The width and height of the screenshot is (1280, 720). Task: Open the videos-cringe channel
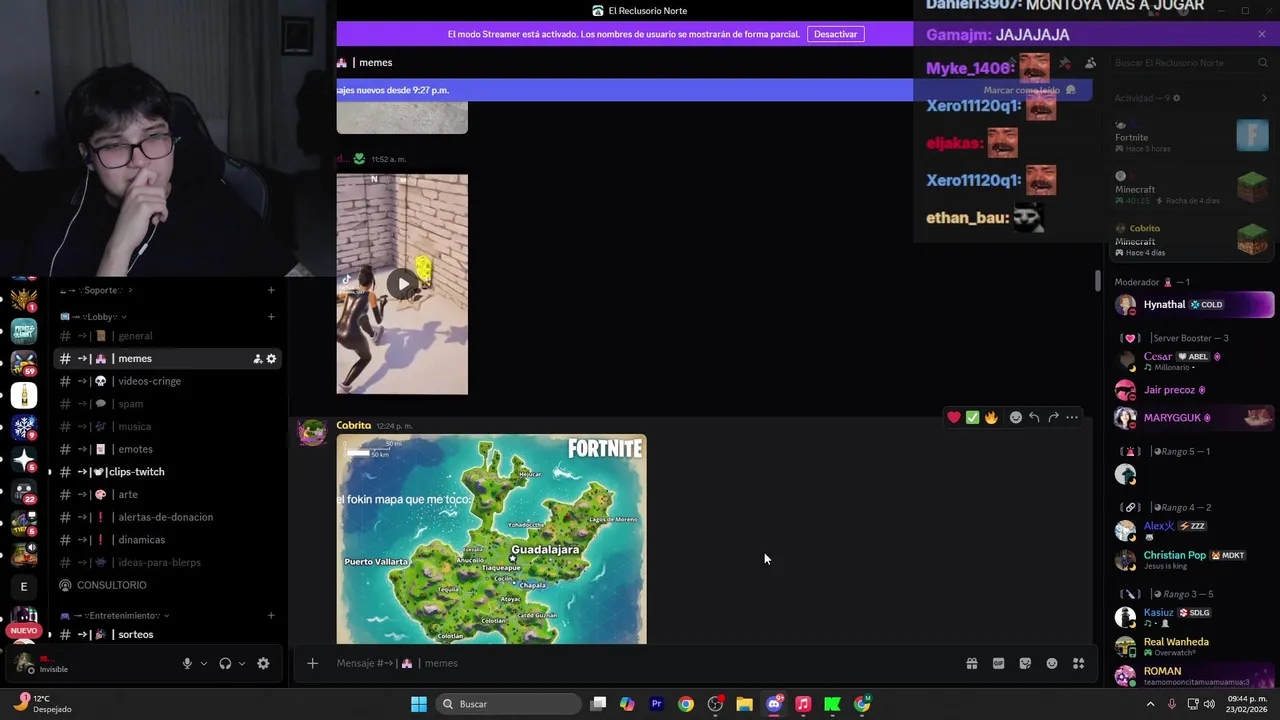pos(167,381)
